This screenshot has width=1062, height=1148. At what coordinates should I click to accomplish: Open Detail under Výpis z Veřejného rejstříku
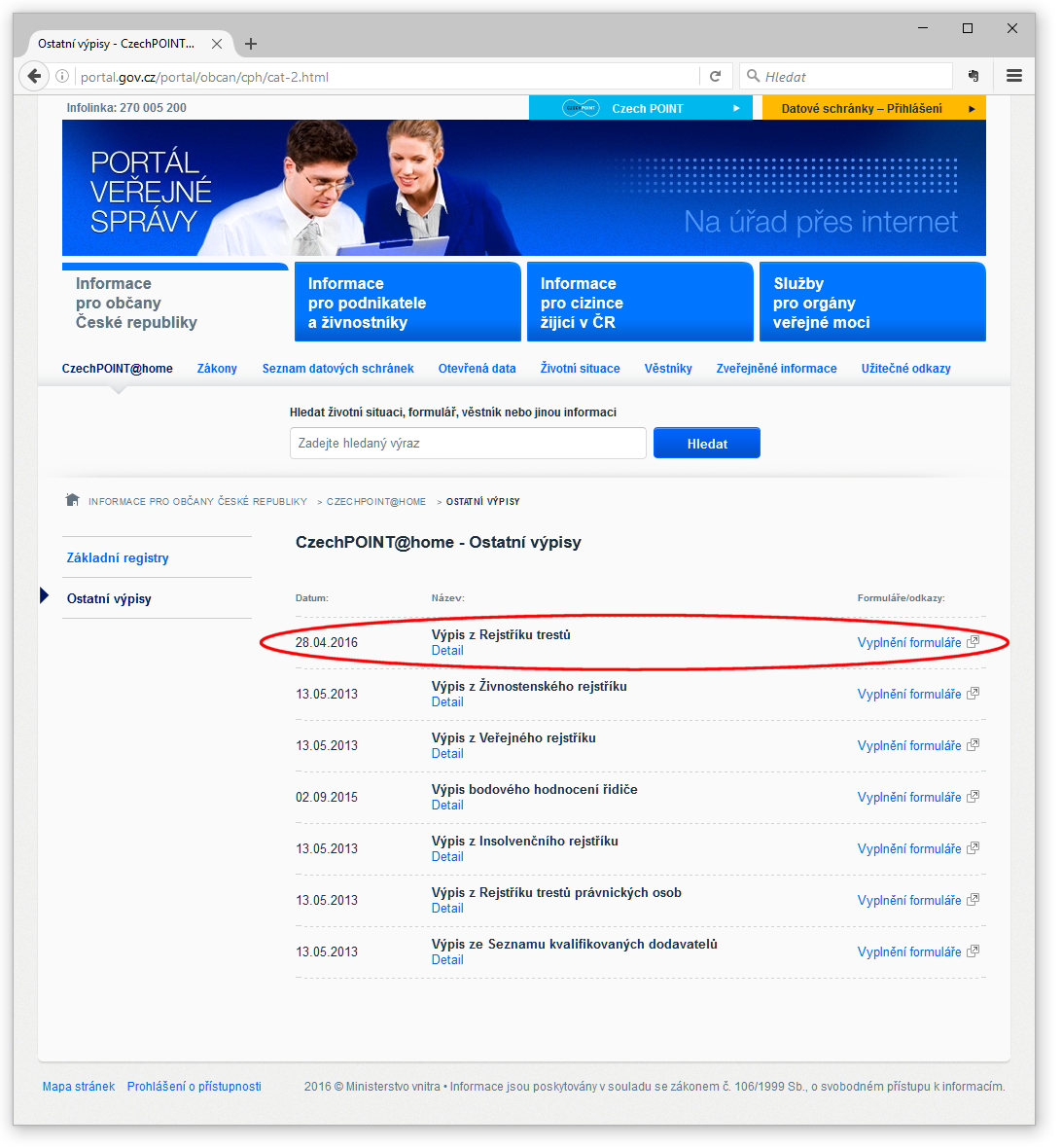click(447, 754)
